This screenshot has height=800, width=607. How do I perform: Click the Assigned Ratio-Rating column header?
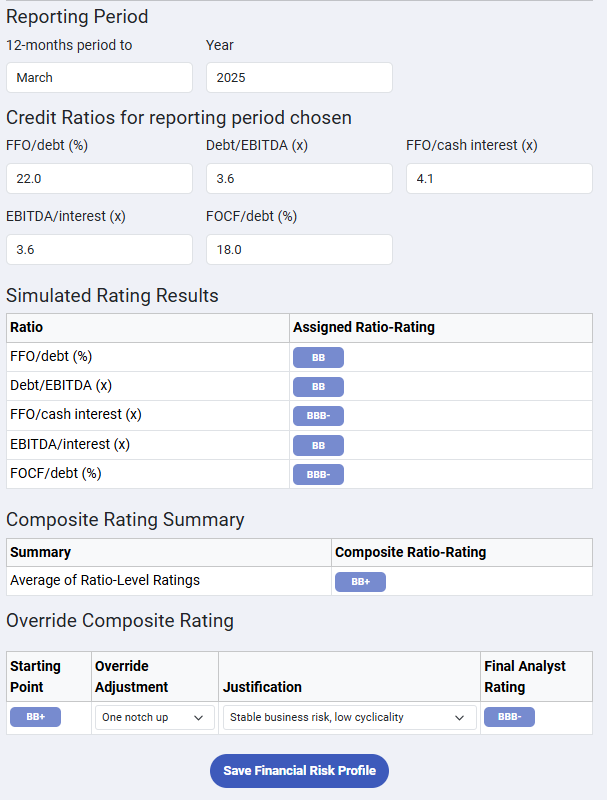tap(364, 327)
